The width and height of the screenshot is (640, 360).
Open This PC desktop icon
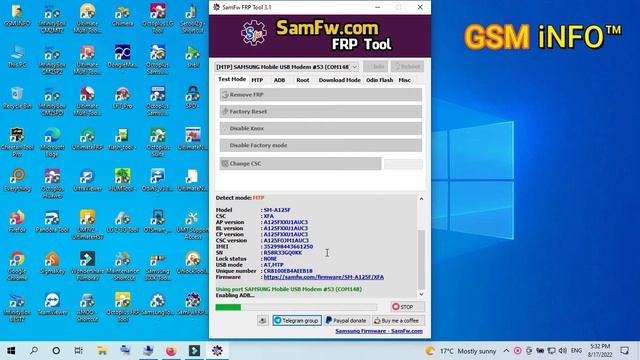17,57
